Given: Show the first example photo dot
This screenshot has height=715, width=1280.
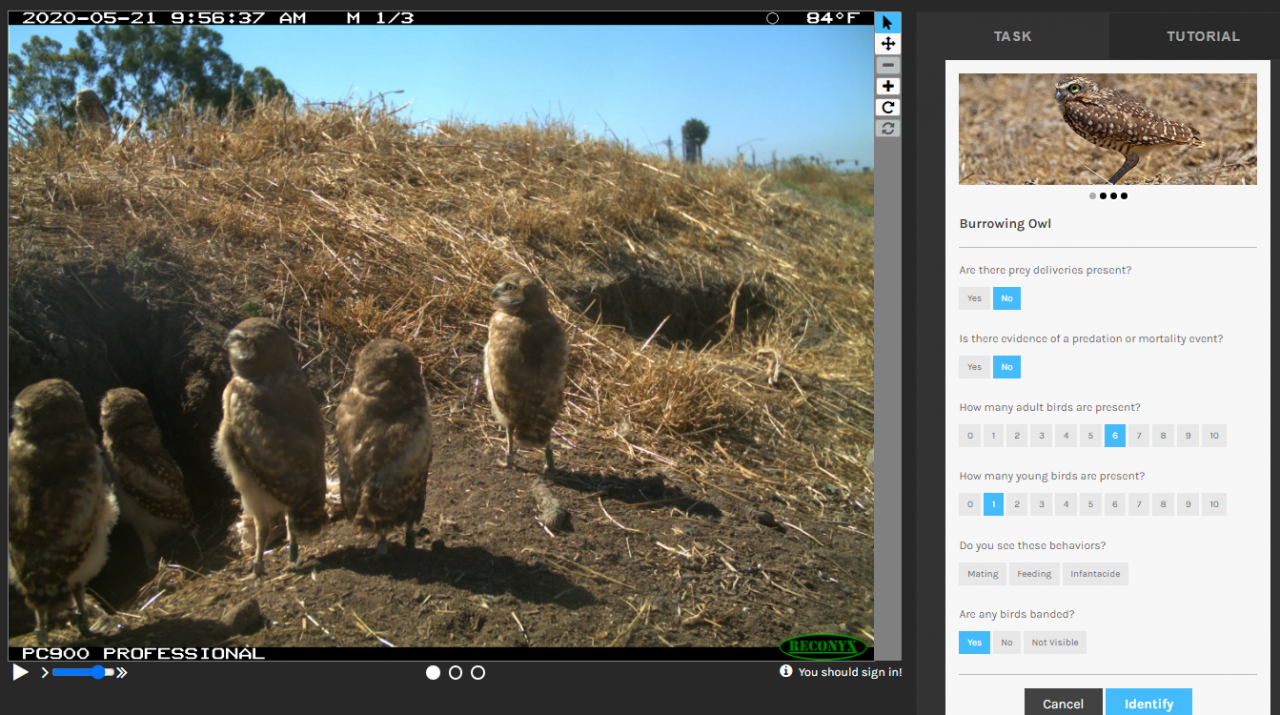Looking at the screenshot, I should pos(1092,196).
